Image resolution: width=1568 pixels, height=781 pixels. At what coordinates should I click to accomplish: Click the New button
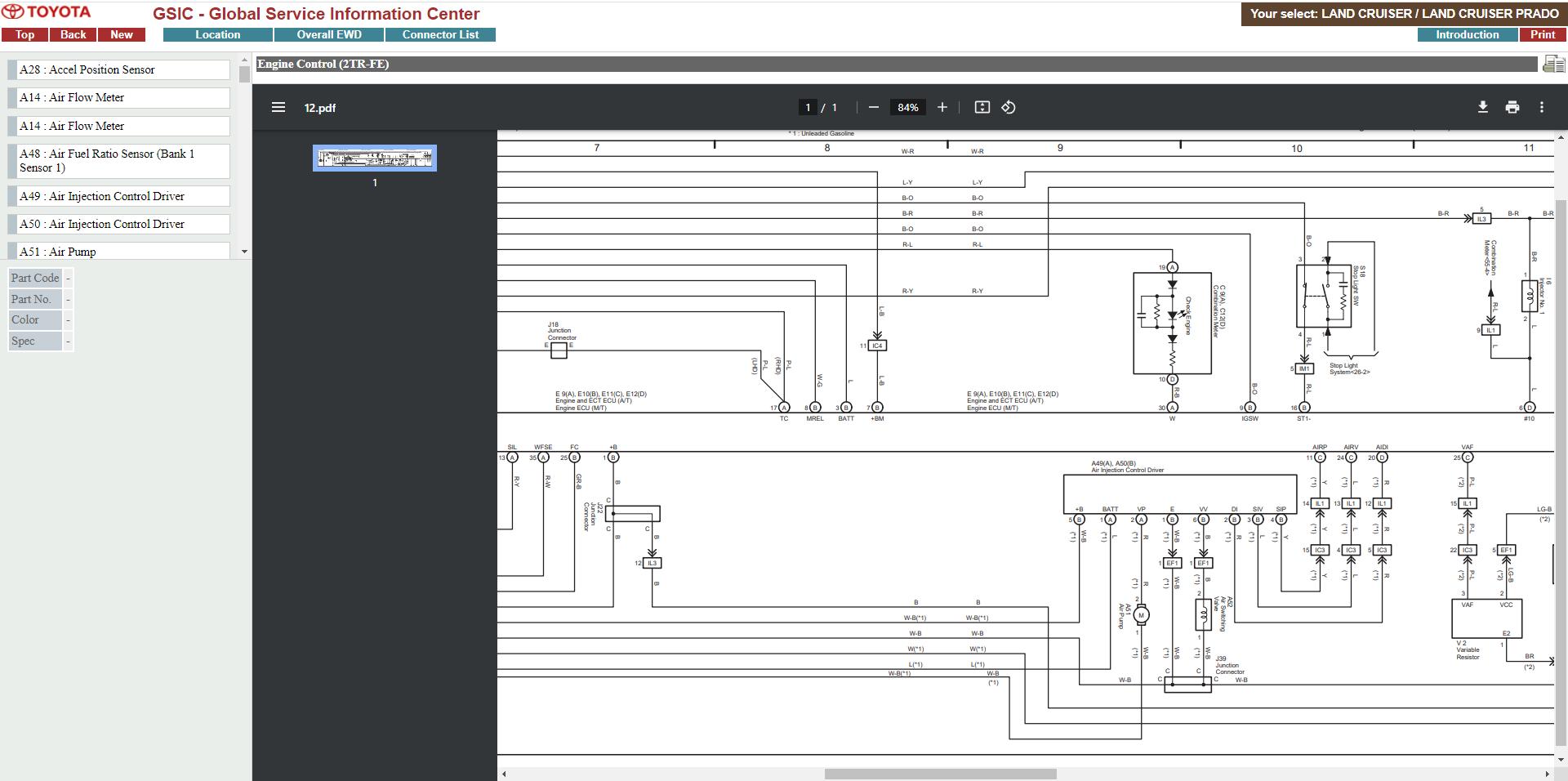[x=122, y=34]
